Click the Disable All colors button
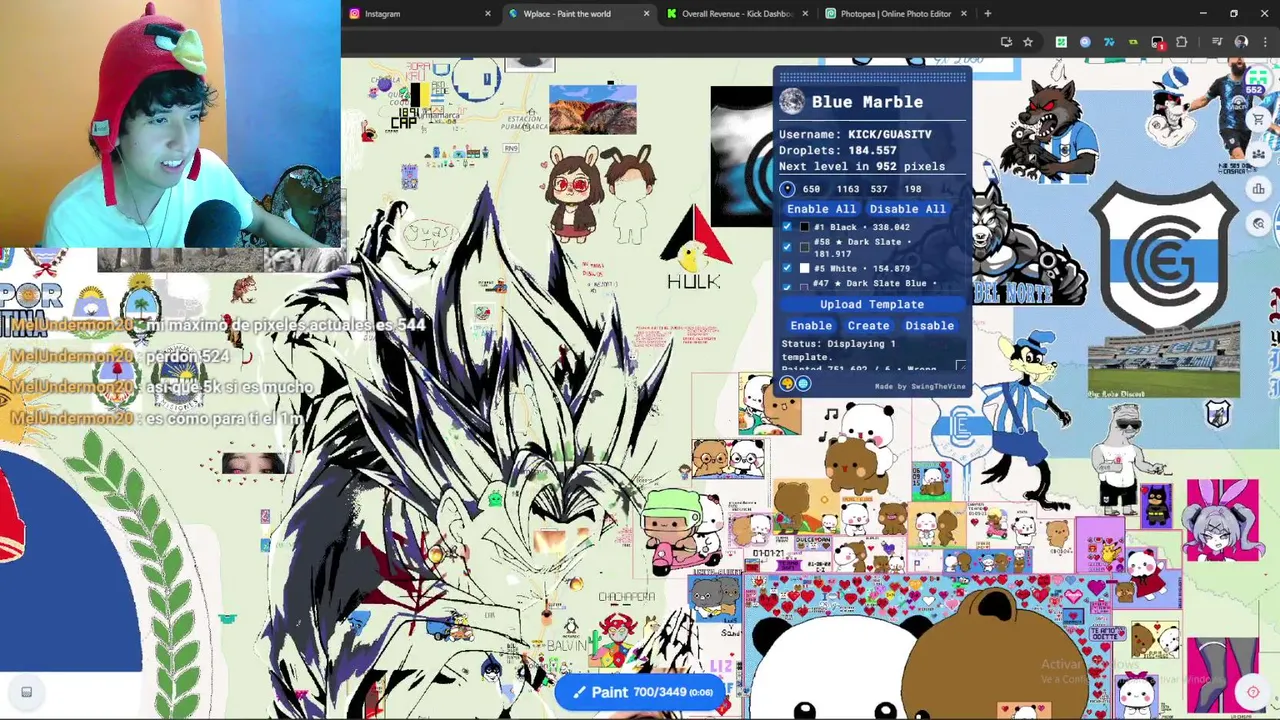Image resolution: width=1280 pixels, height=720 pixels. click(907, 209)
